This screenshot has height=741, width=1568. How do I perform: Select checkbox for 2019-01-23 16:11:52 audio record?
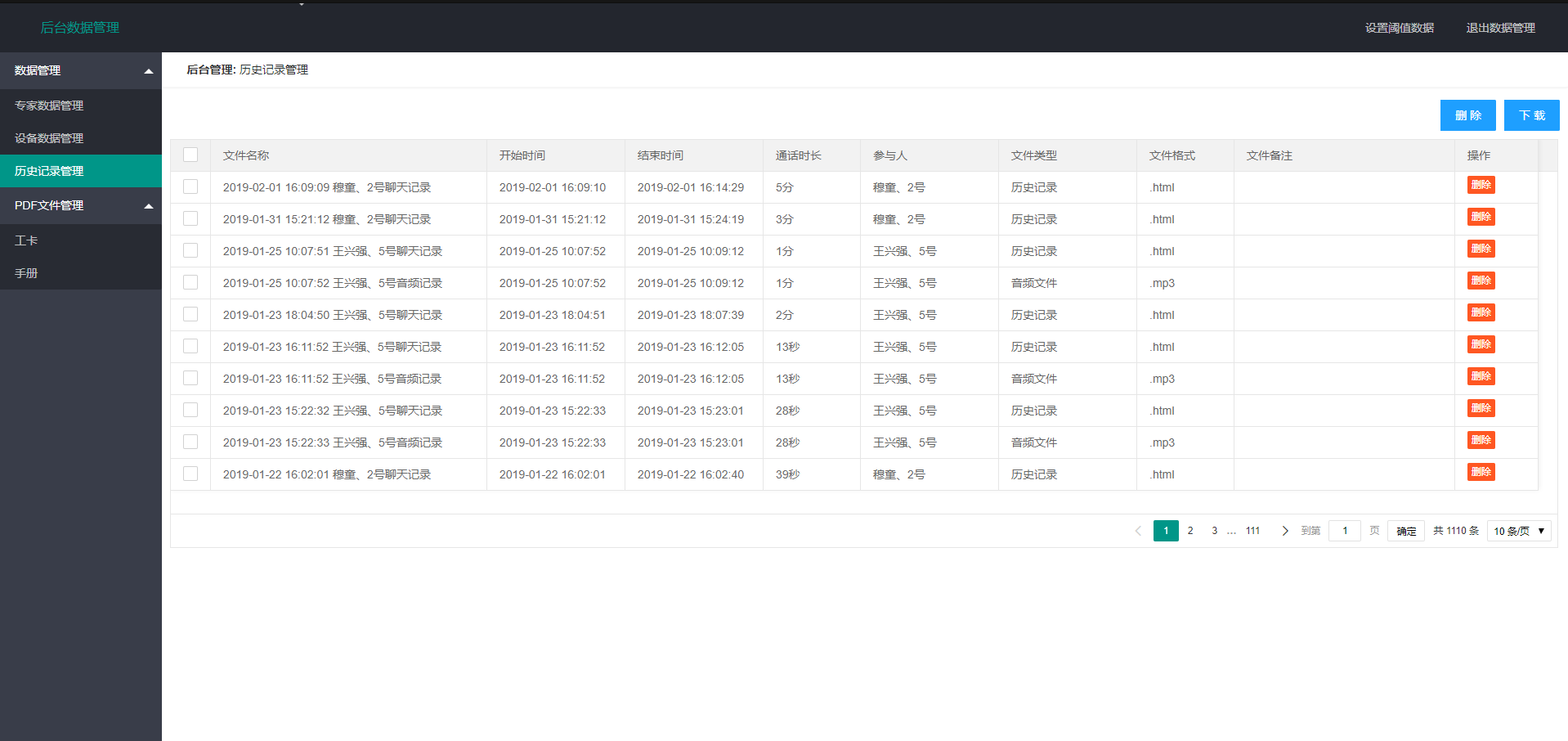(x=190, y=378)
